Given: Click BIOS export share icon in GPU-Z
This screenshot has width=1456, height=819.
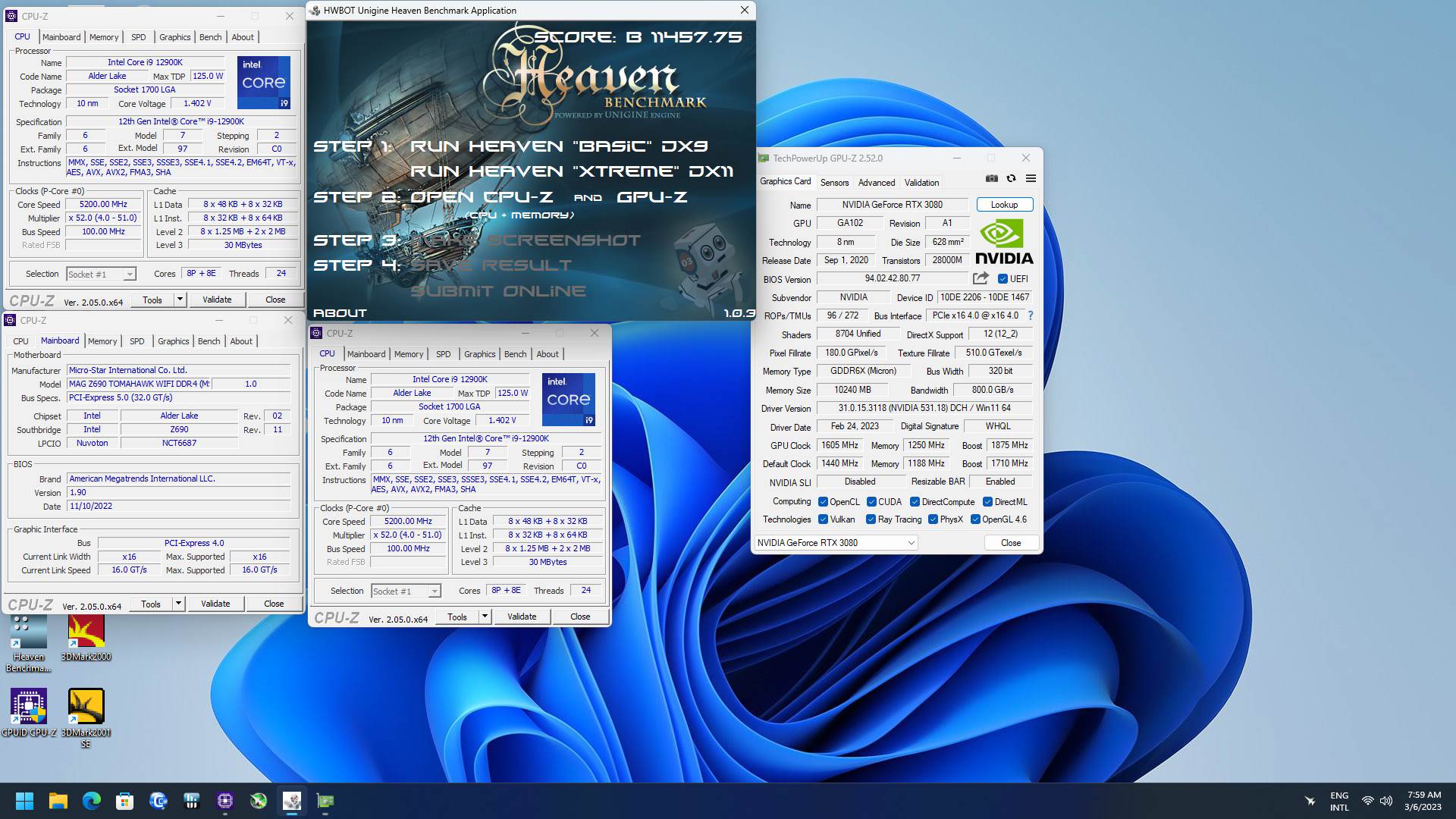Looking at the screenshot, I should click(981, 278).
